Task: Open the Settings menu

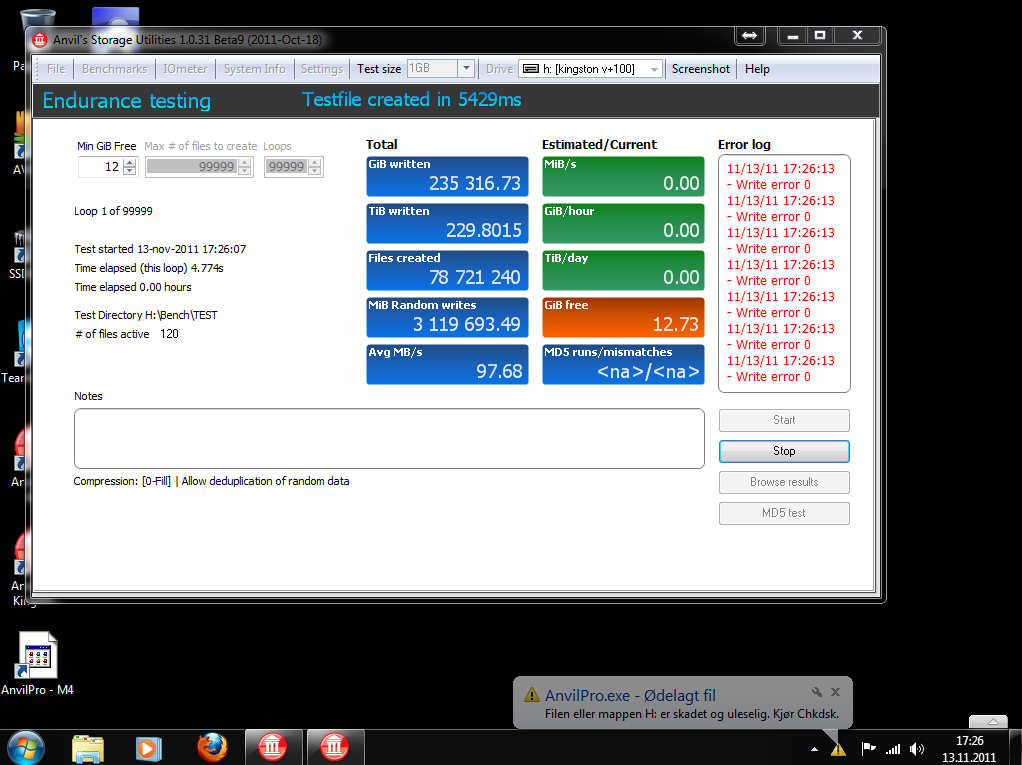Action: click(321, 69)
